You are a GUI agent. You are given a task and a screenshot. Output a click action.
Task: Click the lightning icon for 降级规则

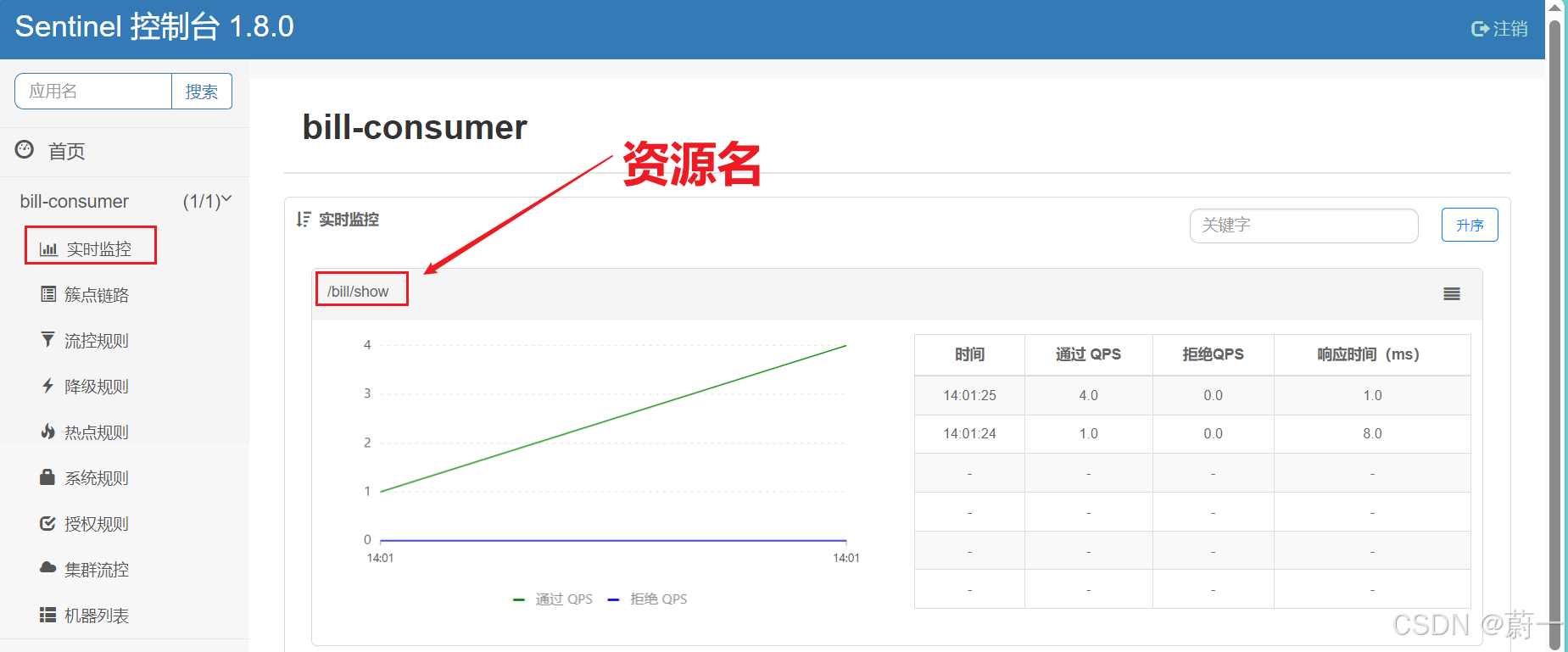tap(48, 386)
